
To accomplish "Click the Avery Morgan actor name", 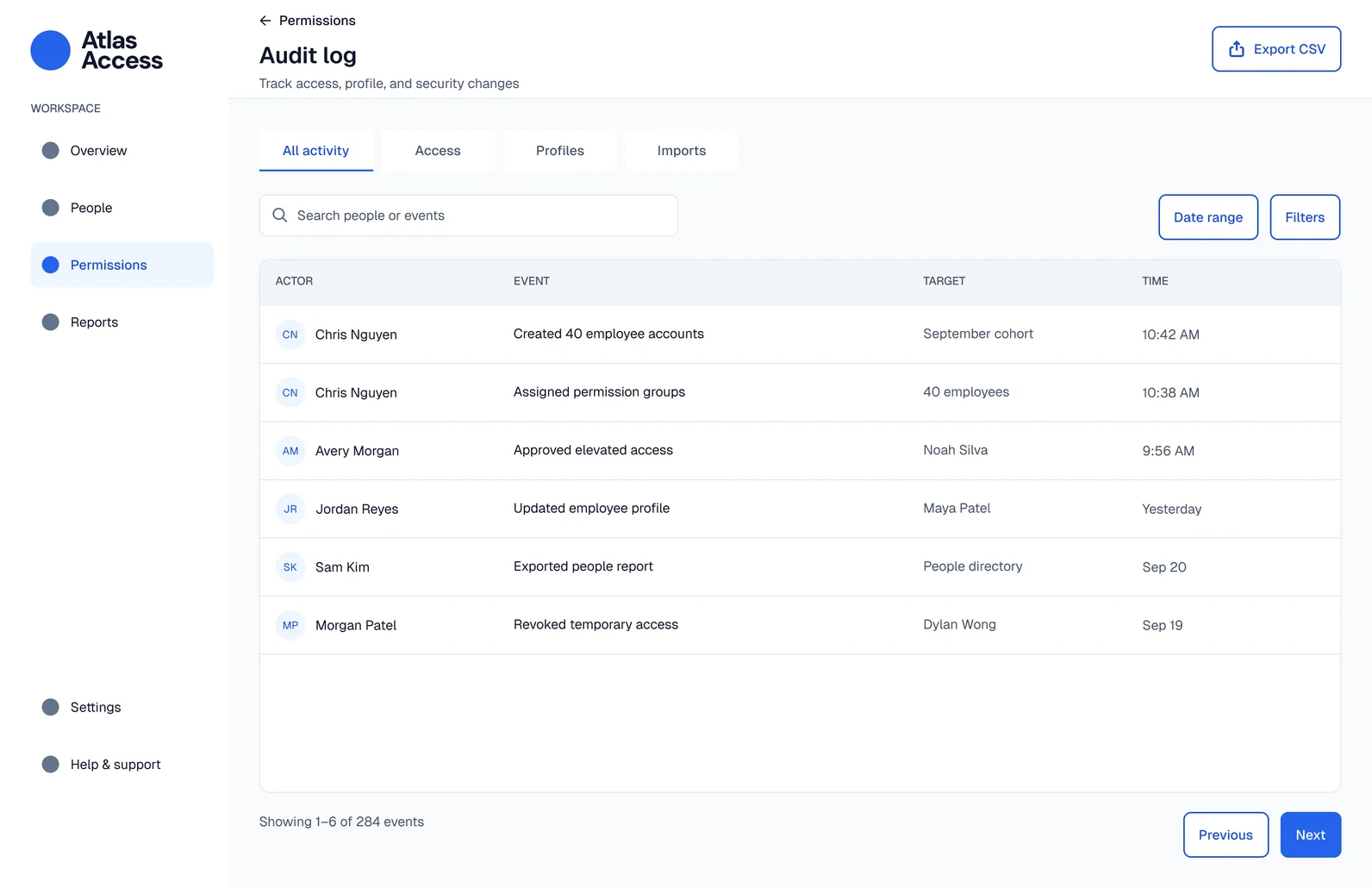I will pyautogui.click(x=357, y=451).
